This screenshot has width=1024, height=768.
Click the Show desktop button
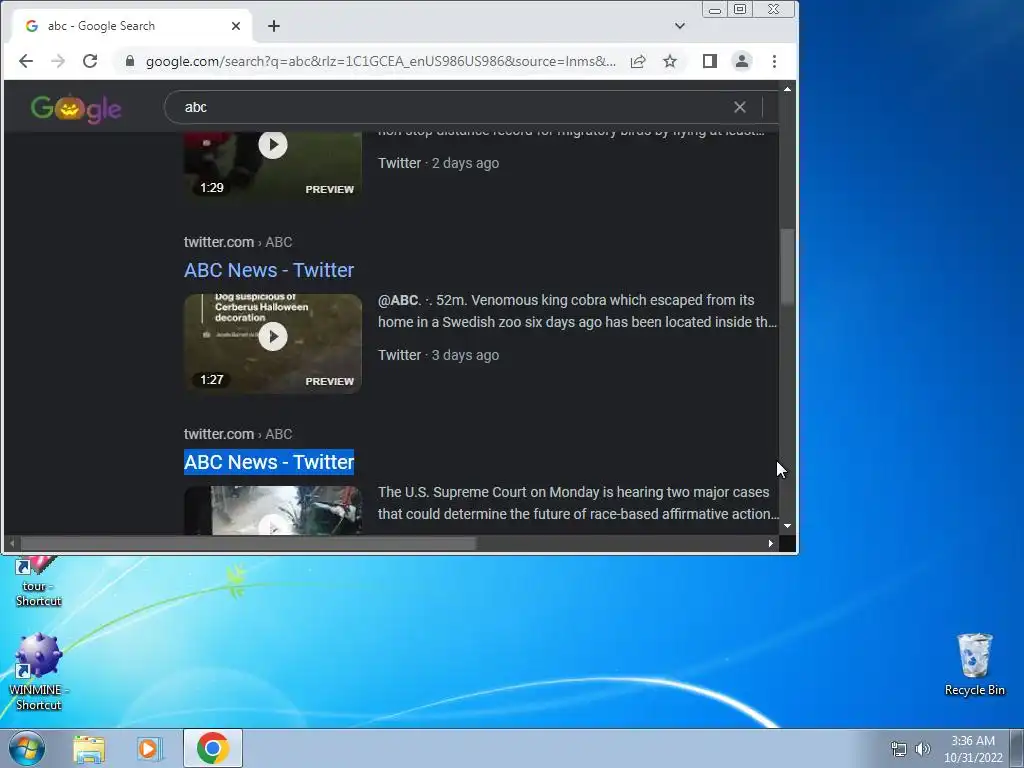tap(1017, 748)
